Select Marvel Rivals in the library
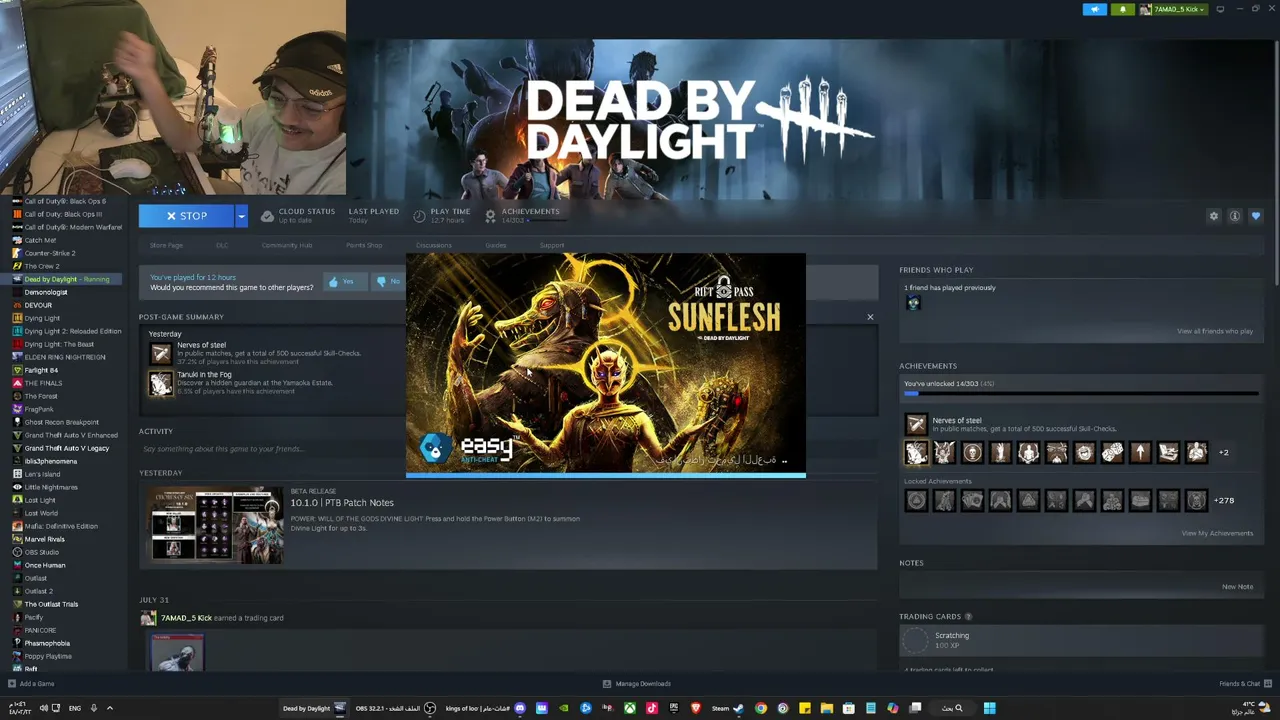The image size is (1280, 720). tap(44, 539)
